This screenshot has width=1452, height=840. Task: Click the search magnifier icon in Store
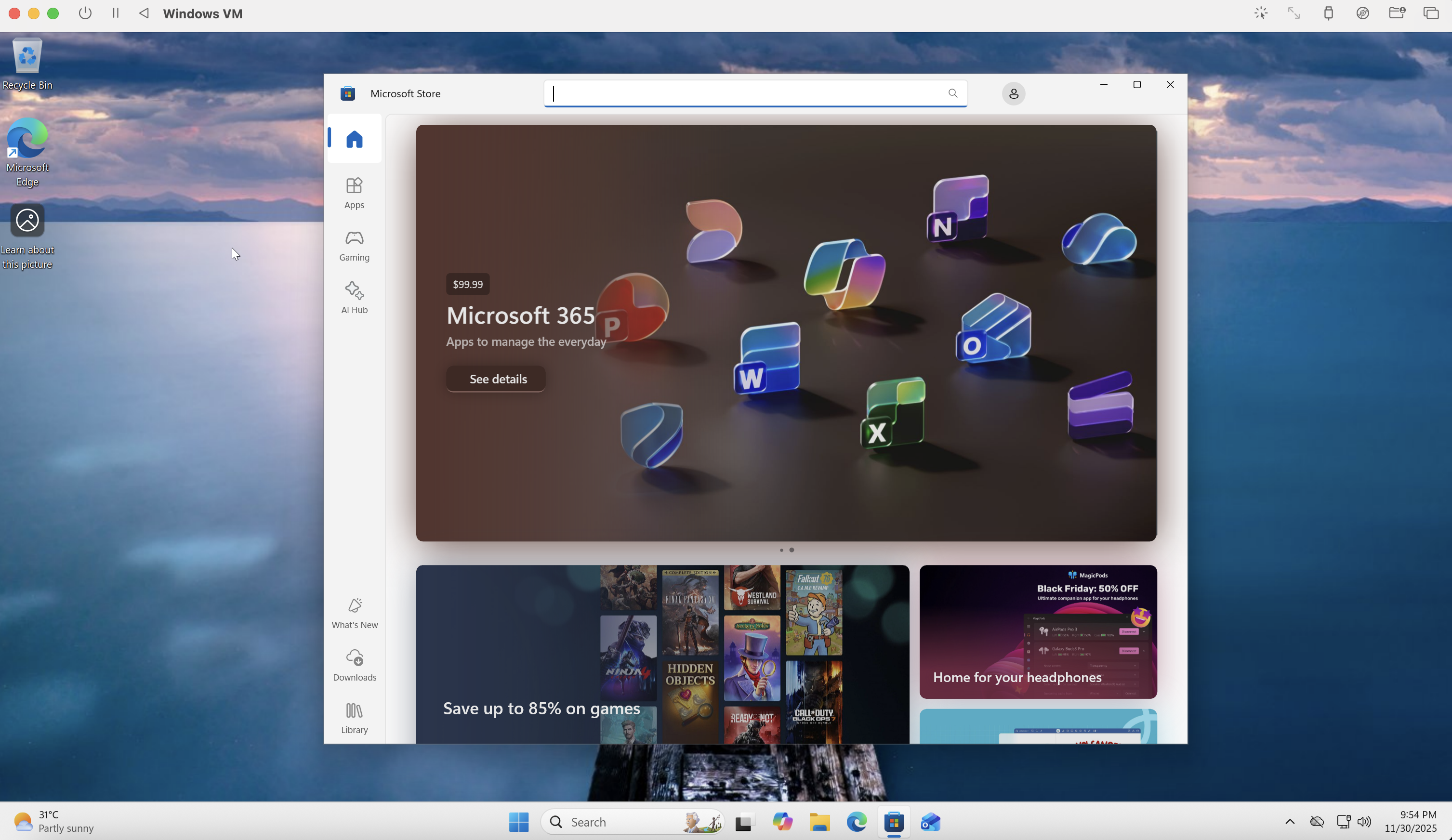point(952,93)
